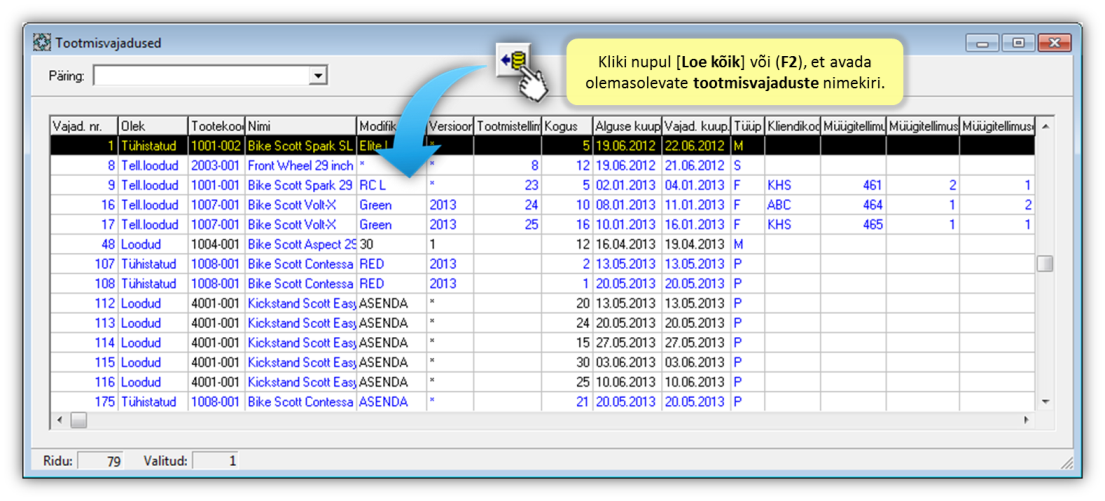Click the vertical scrollbar down arrow
The height and width of the screenshot is (501, 1105).
(1045, 401)
